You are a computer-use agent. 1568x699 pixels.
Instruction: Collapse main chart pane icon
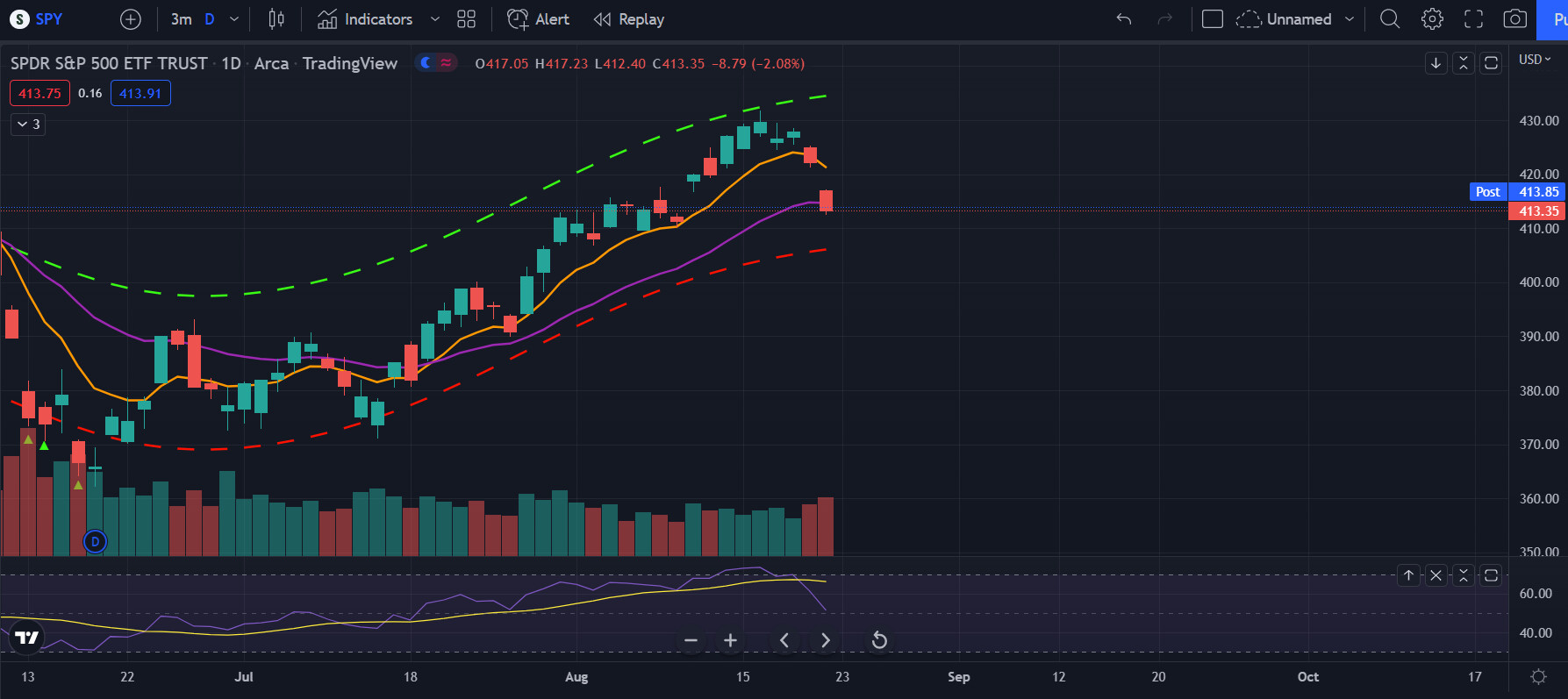(x=1464, y=63)
